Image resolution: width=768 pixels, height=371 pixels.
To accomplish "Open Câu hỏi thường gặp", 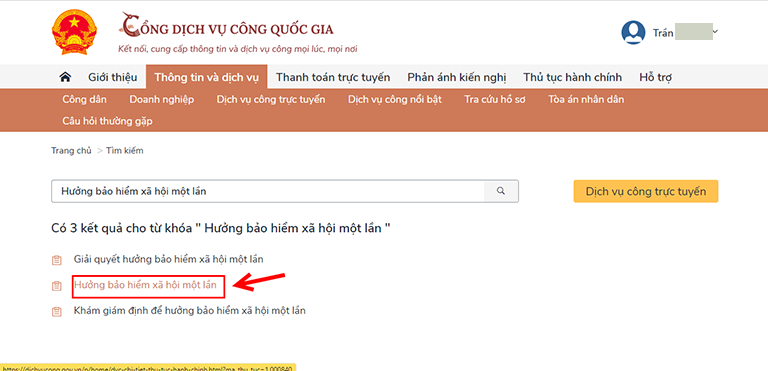I will click(107, 121).
